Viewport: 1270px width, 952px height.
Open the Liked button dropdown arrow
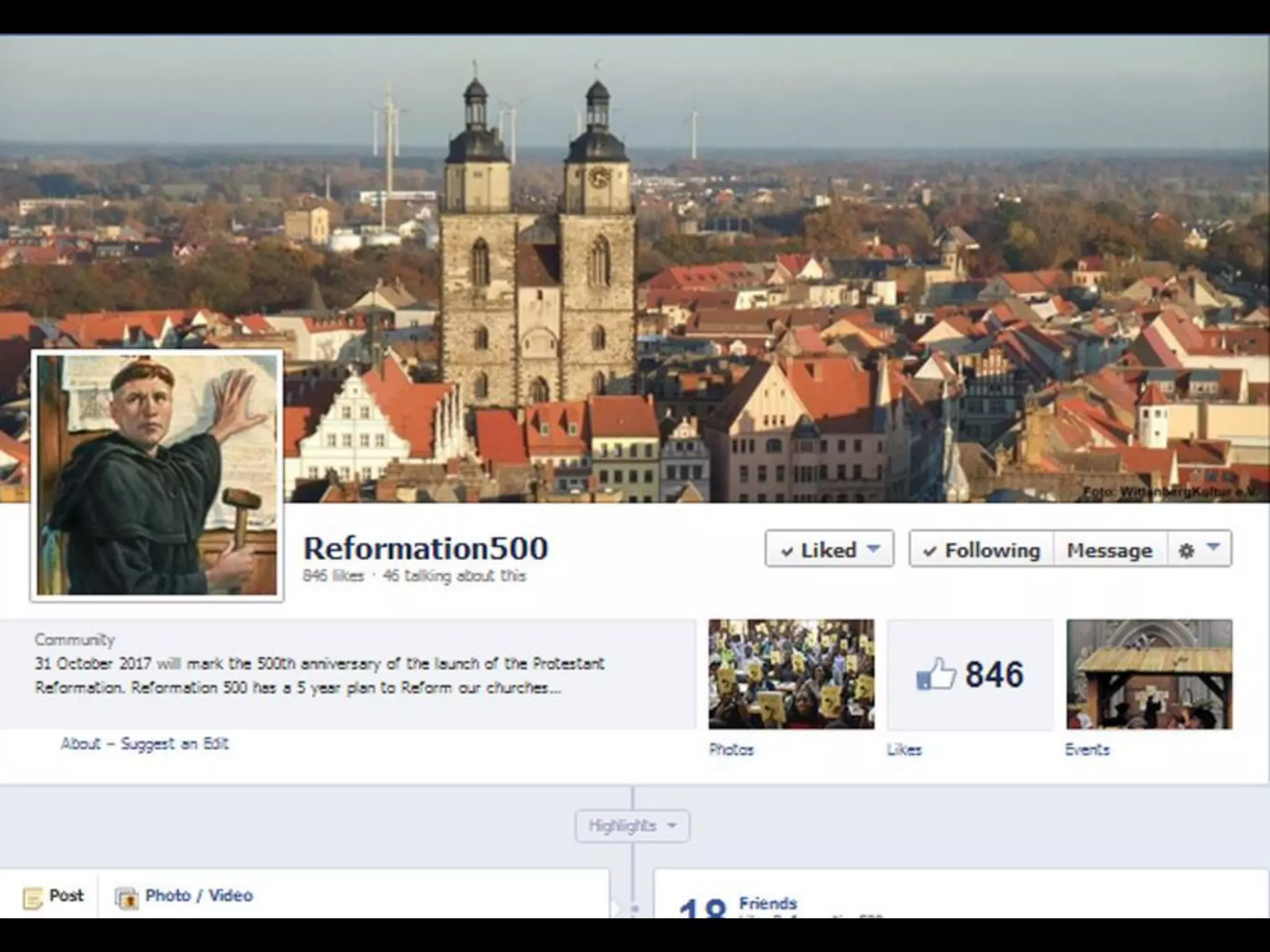[x=873, y=549]
